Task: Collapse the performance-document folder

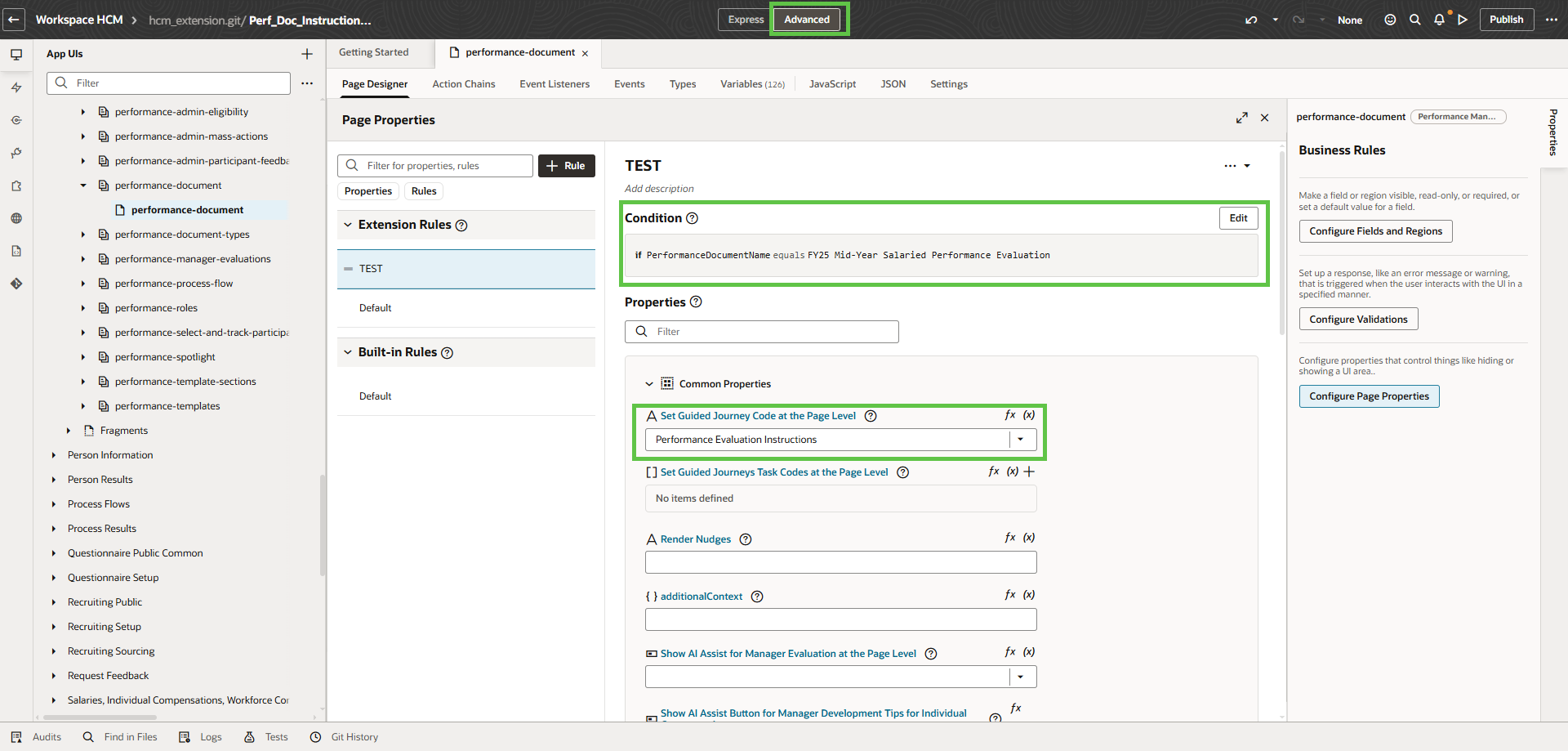Action: [x=83, y=186]
